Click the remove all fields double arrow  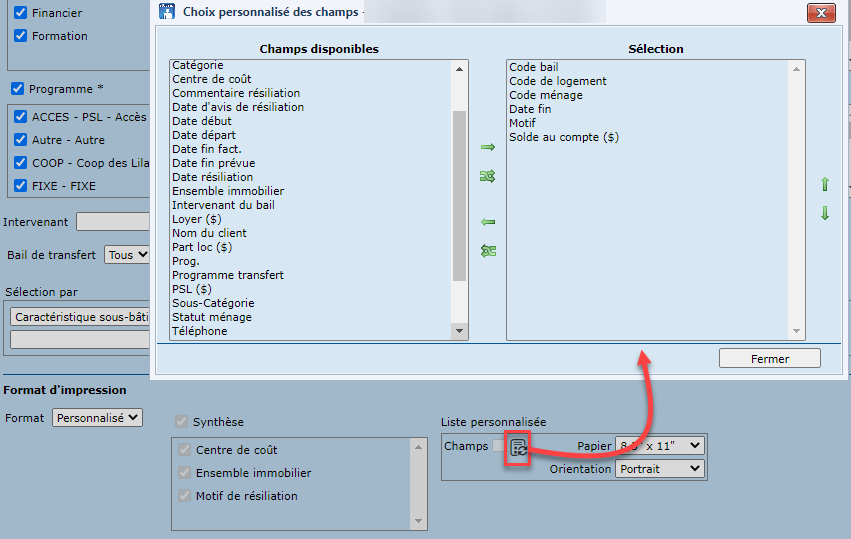coord(488,251)
